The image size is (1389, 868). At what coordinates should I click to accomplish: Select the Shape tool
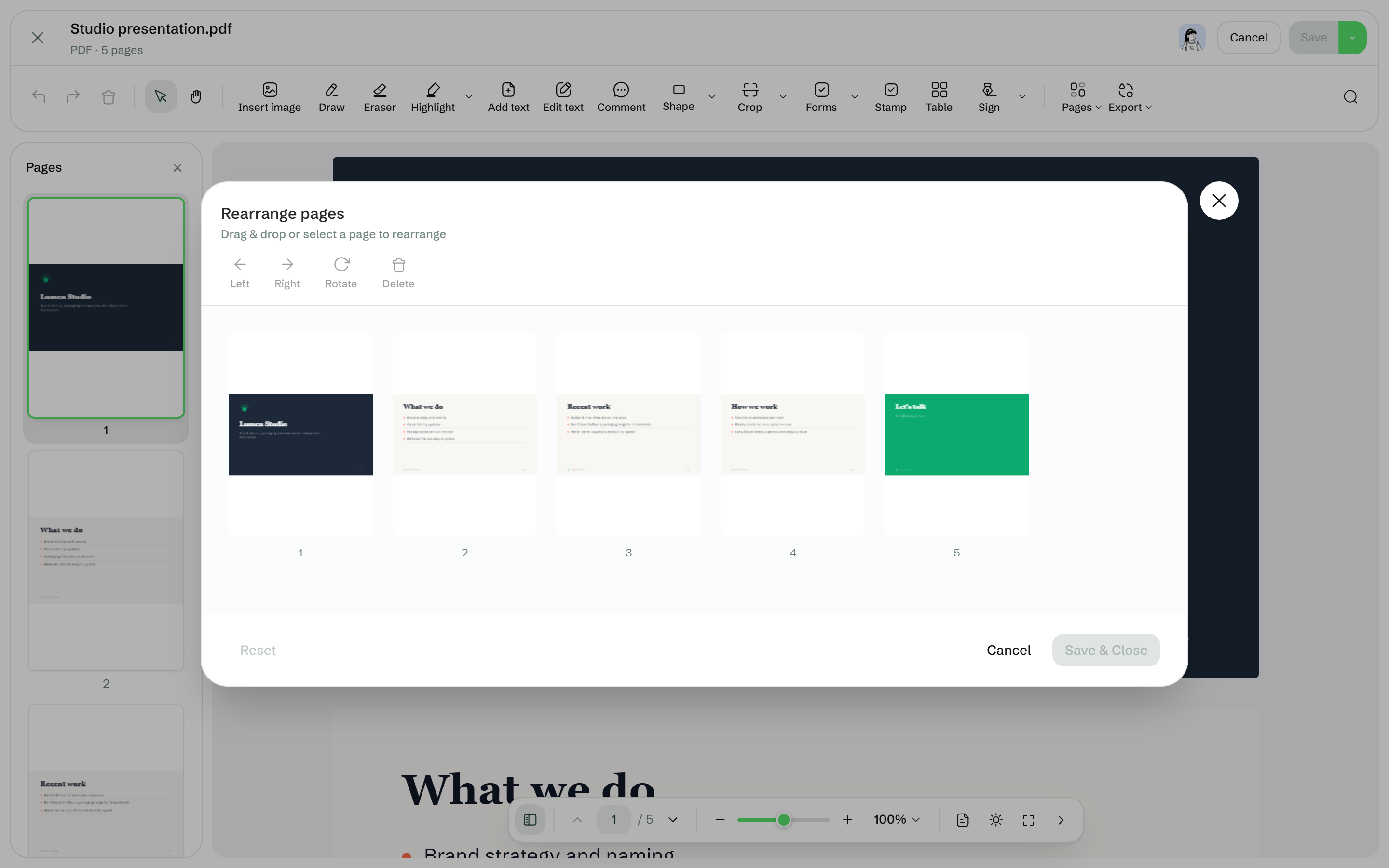(x=679, y=97)
